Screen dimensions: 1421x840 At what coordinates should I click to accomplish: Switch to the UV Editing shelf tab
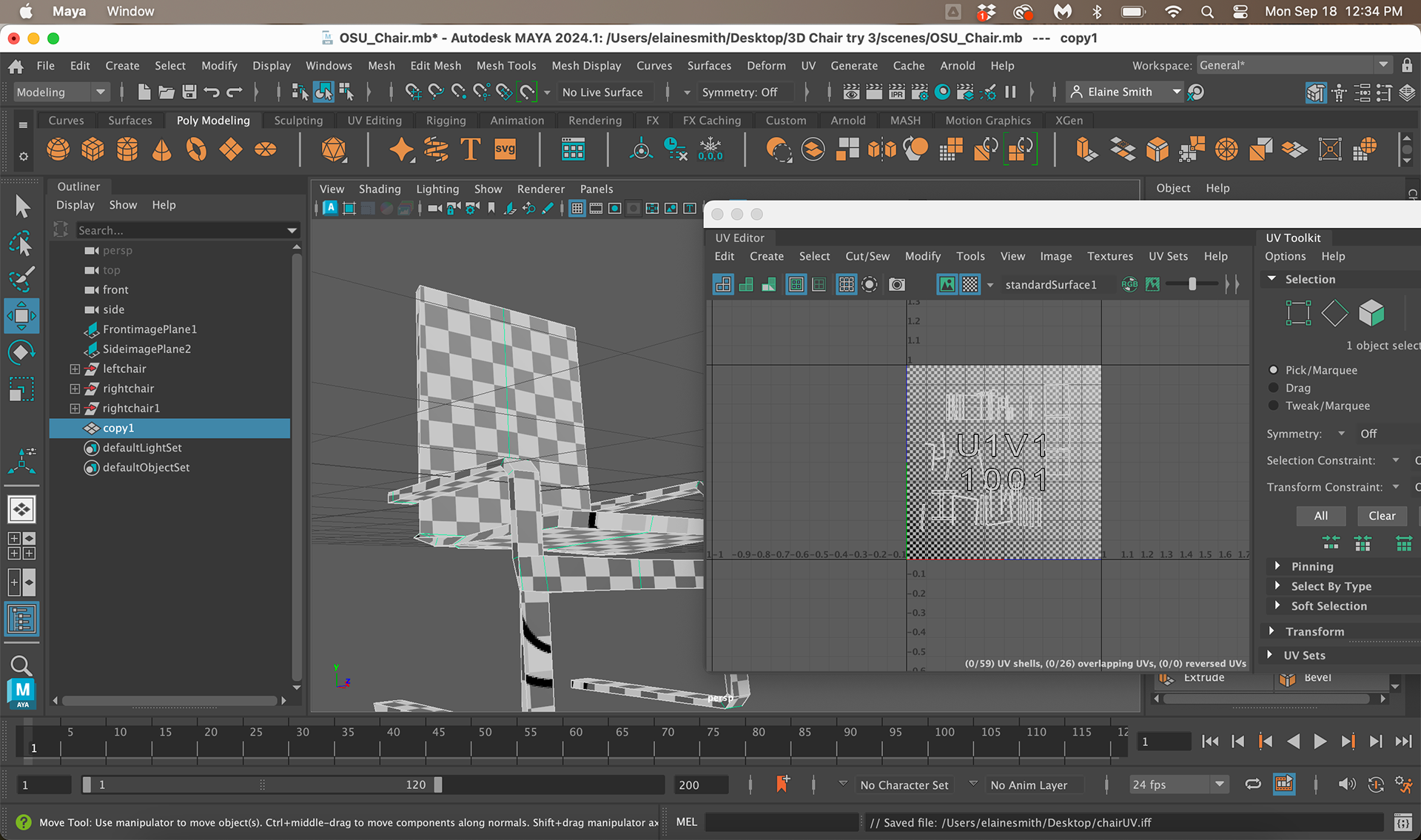374,120
